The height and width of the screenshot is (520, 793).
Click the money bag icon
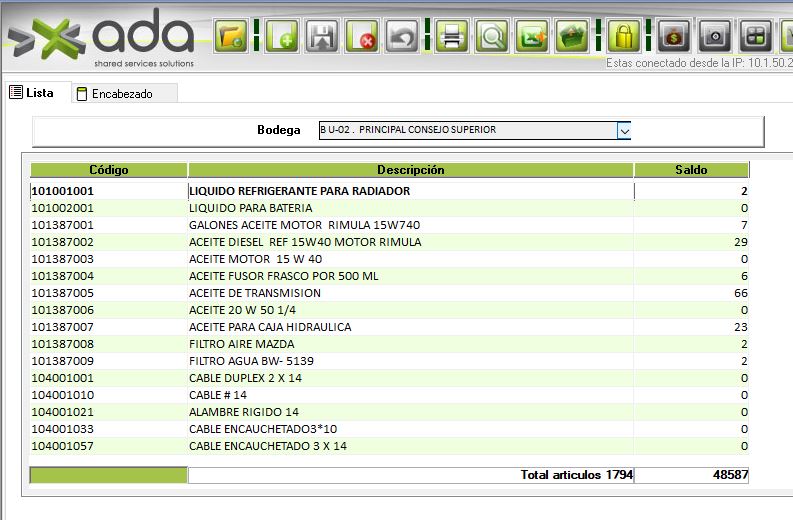tap(673, 37)
